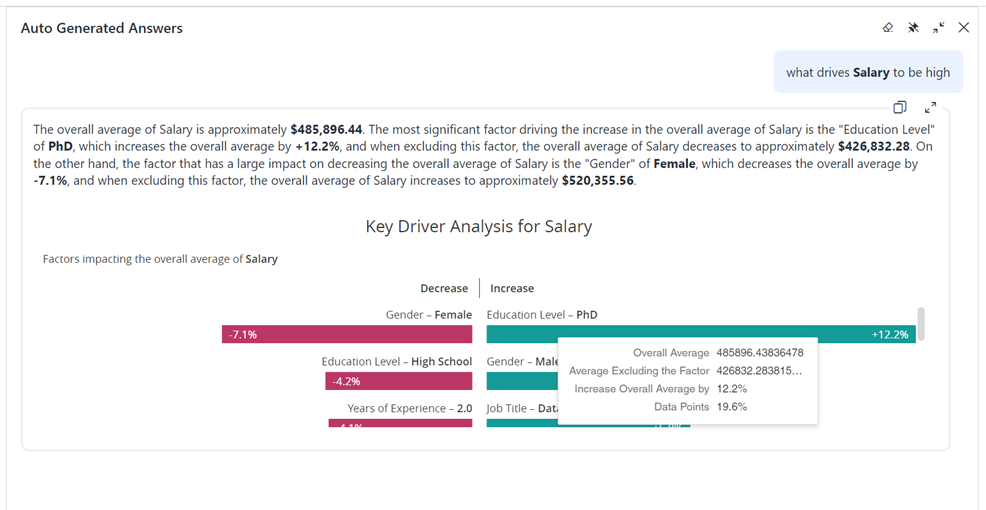Click the Key Driver Analysis for Salary title
Viewport: 986px width, 510px height.
[478, 227]
